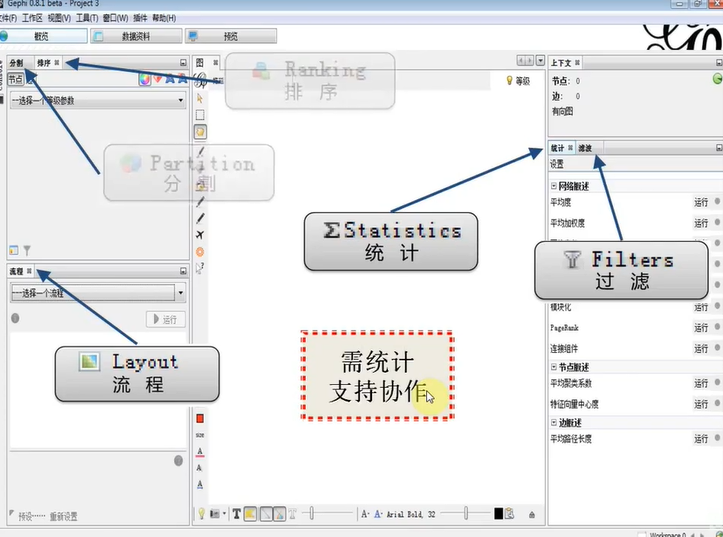Click the black A font size mode icon
723x537 pixels.
(x=365, y=513)
